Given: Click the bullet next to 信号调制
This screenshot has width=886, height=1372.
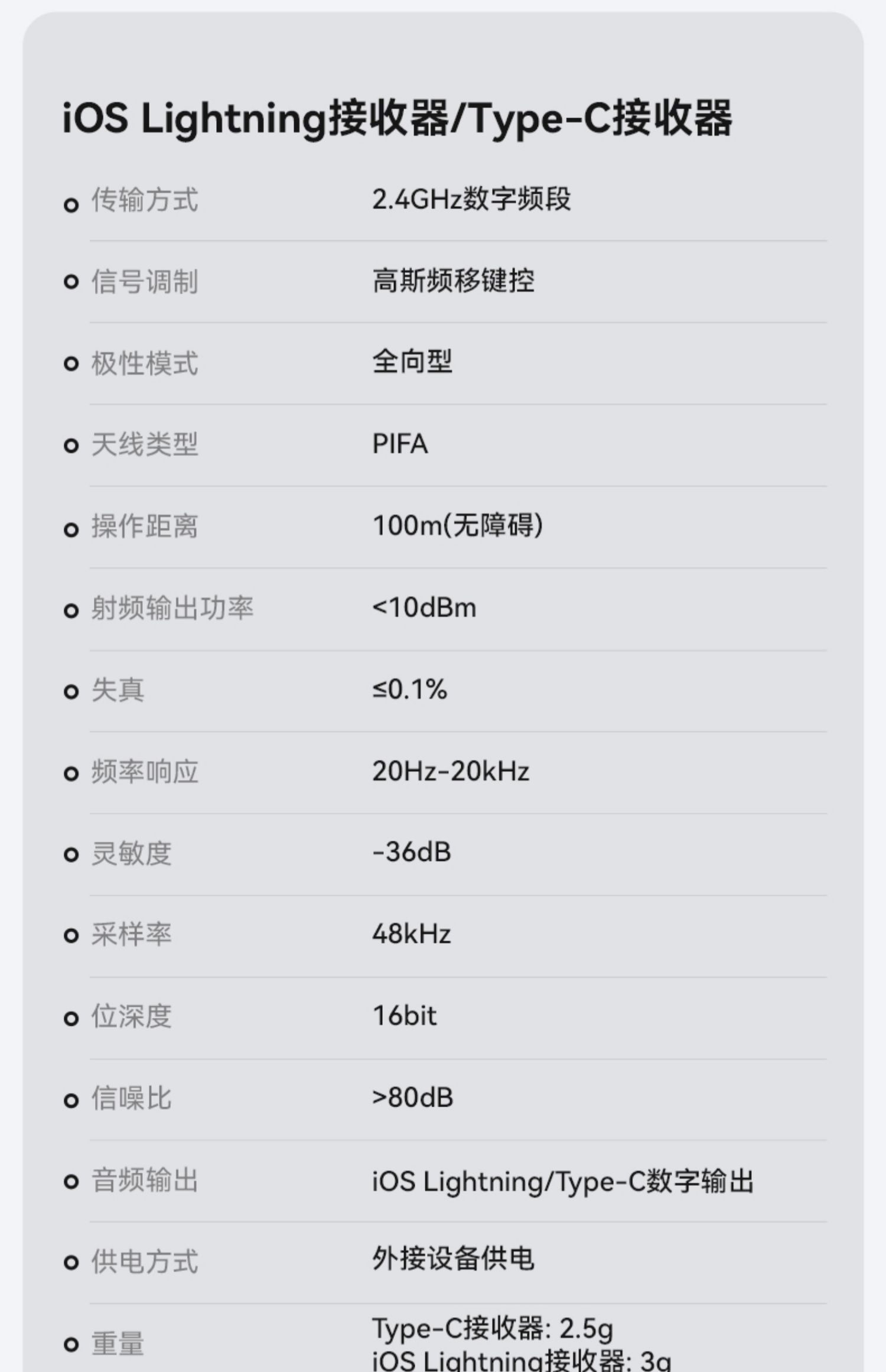Looking at the screenshot, I should click(71, 282).
